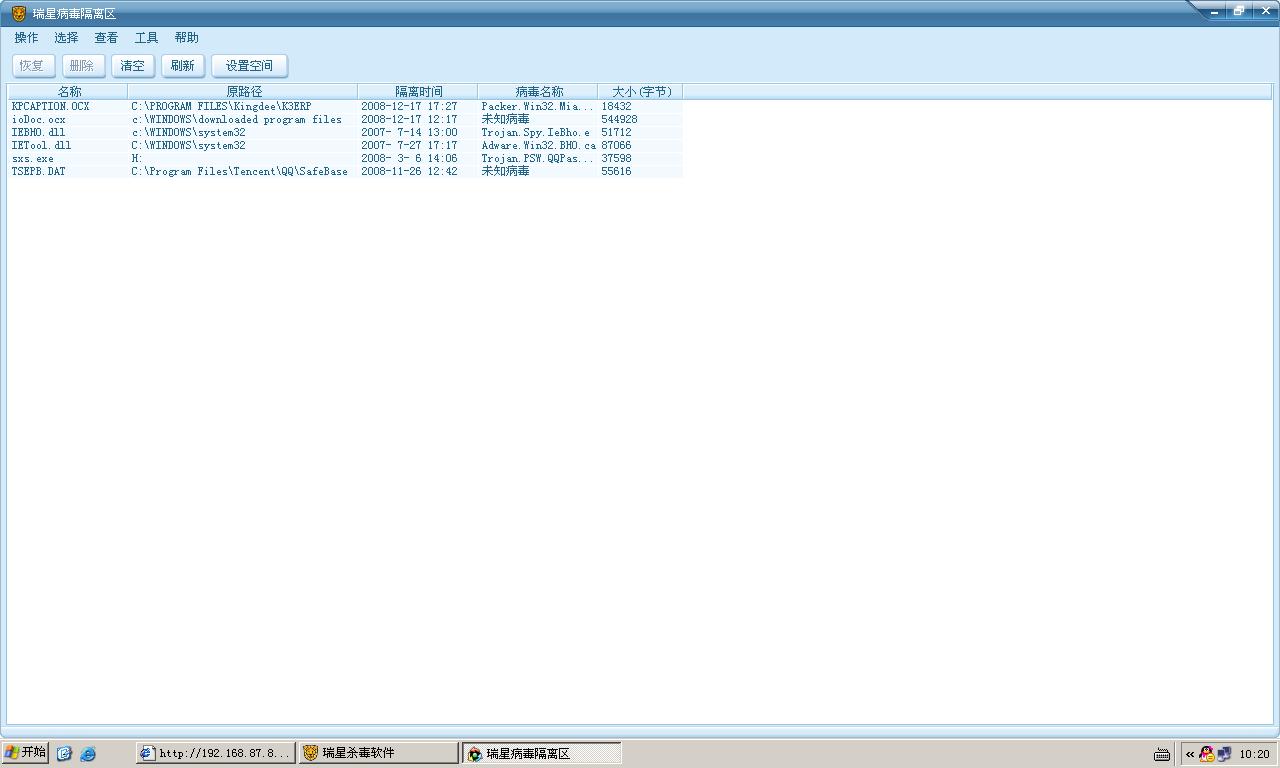Click the system32 path in the IETool.dll row
Screen dimensions: 1280x768
(x=188, y=145)
